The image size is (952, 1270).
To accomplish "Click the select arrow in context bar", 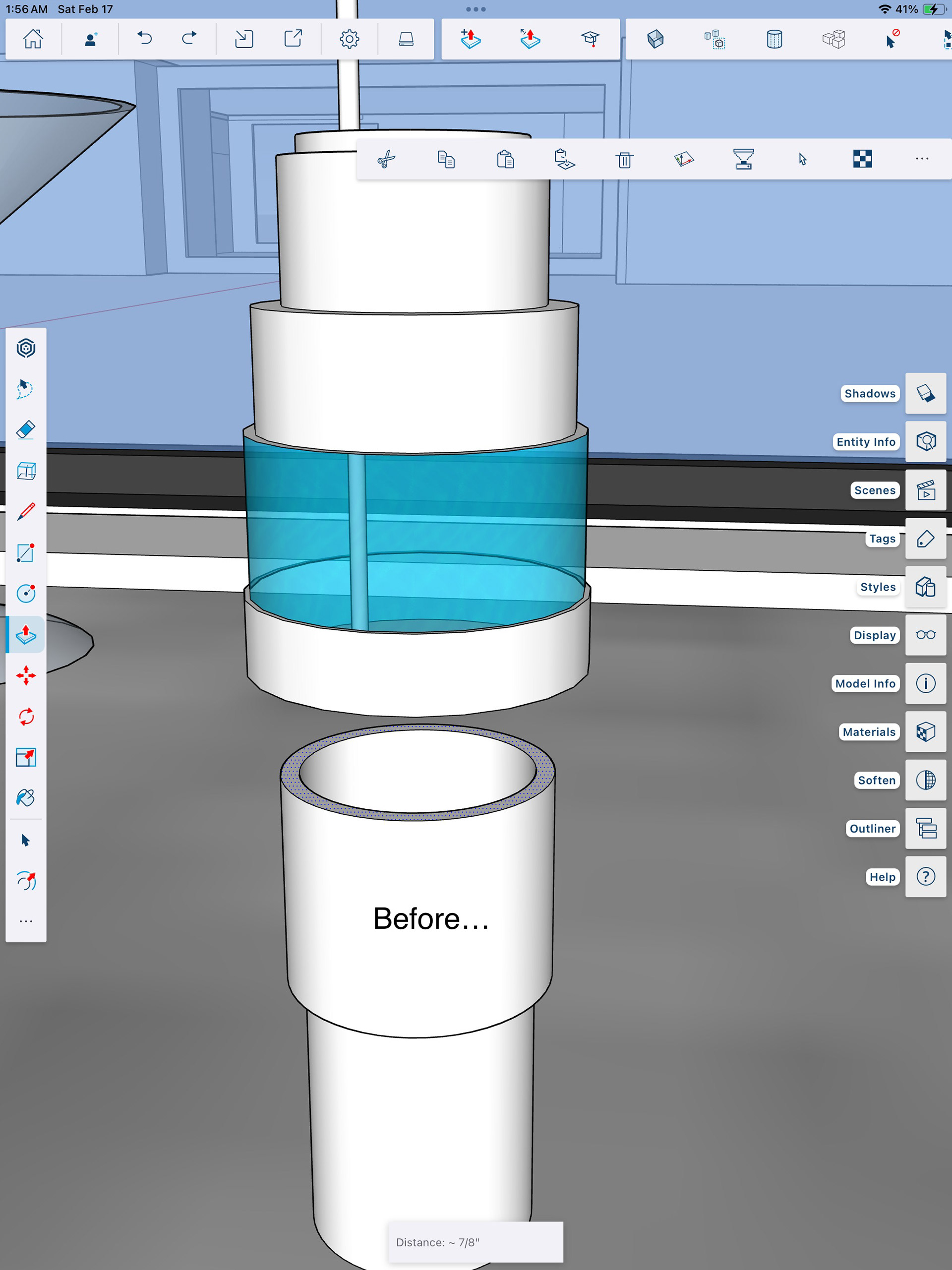I will 803,159.
